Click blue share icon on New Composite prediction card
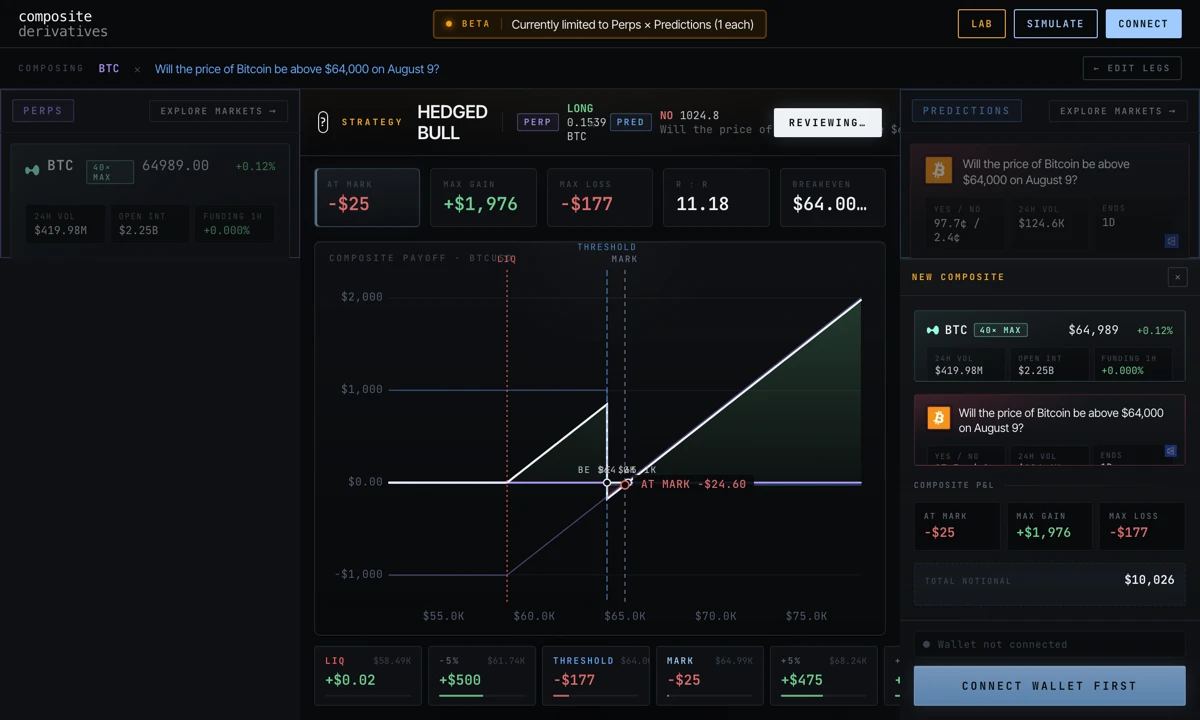The image size is (1200, 720). click(x=1171, y=451)
